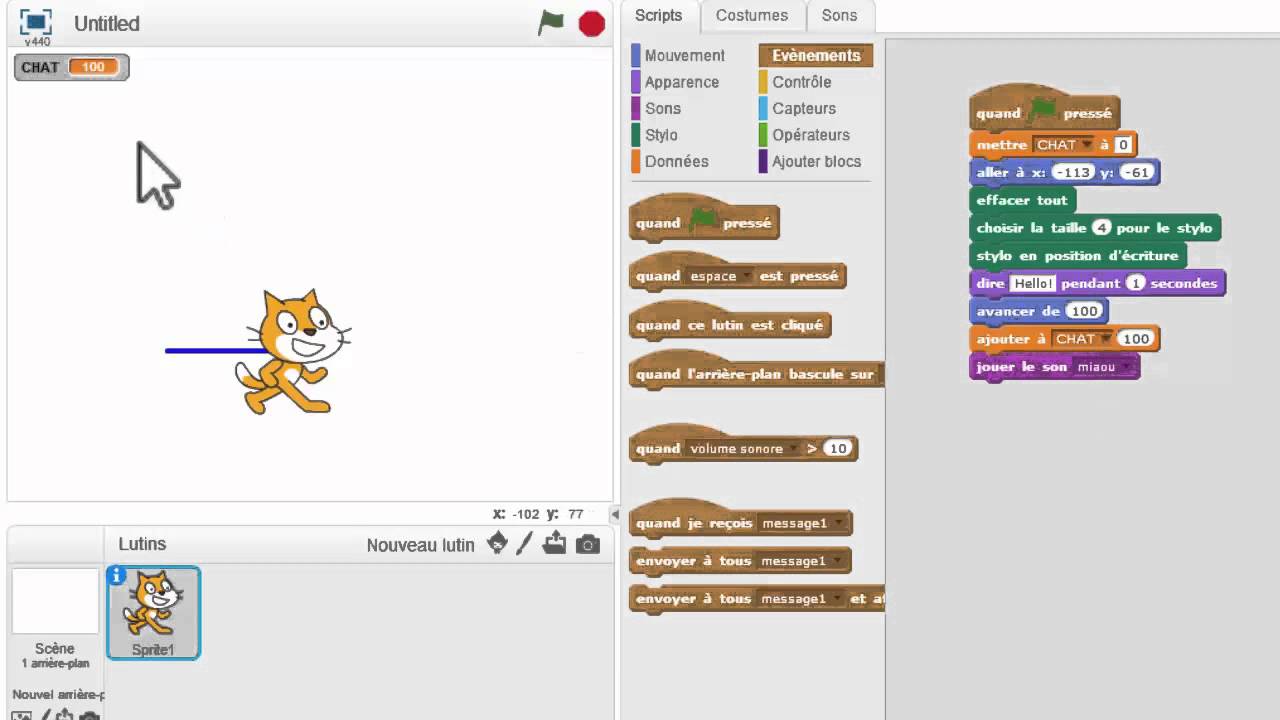Click Hello! text field in dire block
This screenshot has width=1280, height=720.
1033,284
